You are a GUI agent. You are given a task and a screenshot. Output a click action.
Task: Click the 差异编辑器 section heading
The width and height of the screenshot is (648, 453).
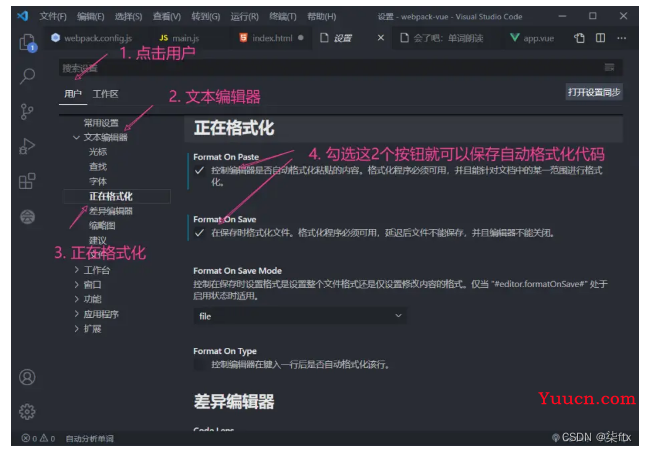coord(234,401)
